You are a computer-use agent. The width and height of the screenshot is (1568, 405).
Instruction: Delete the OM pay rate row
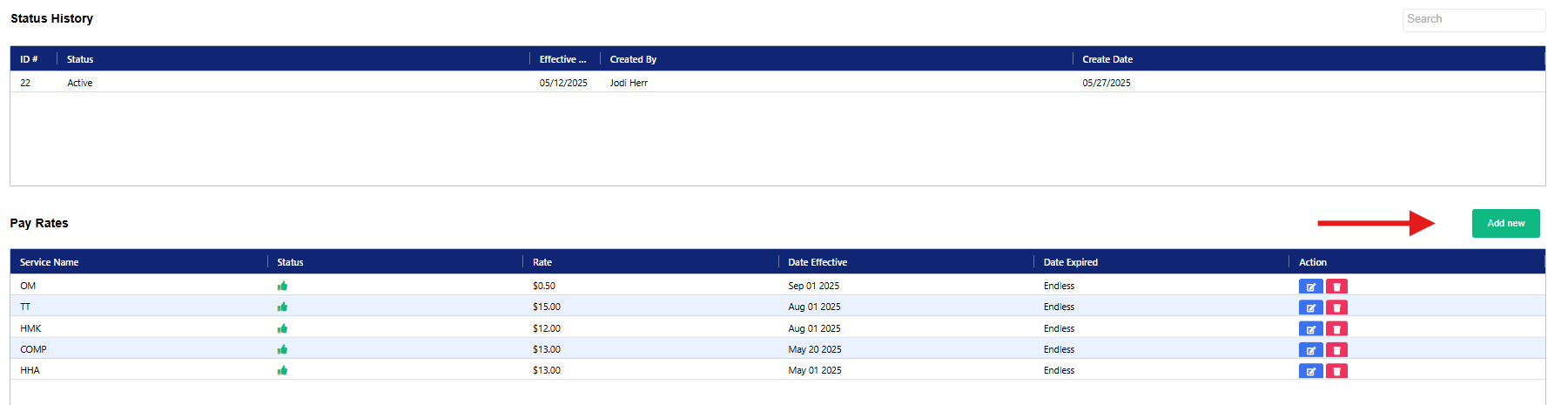[x=1336, y=287]
